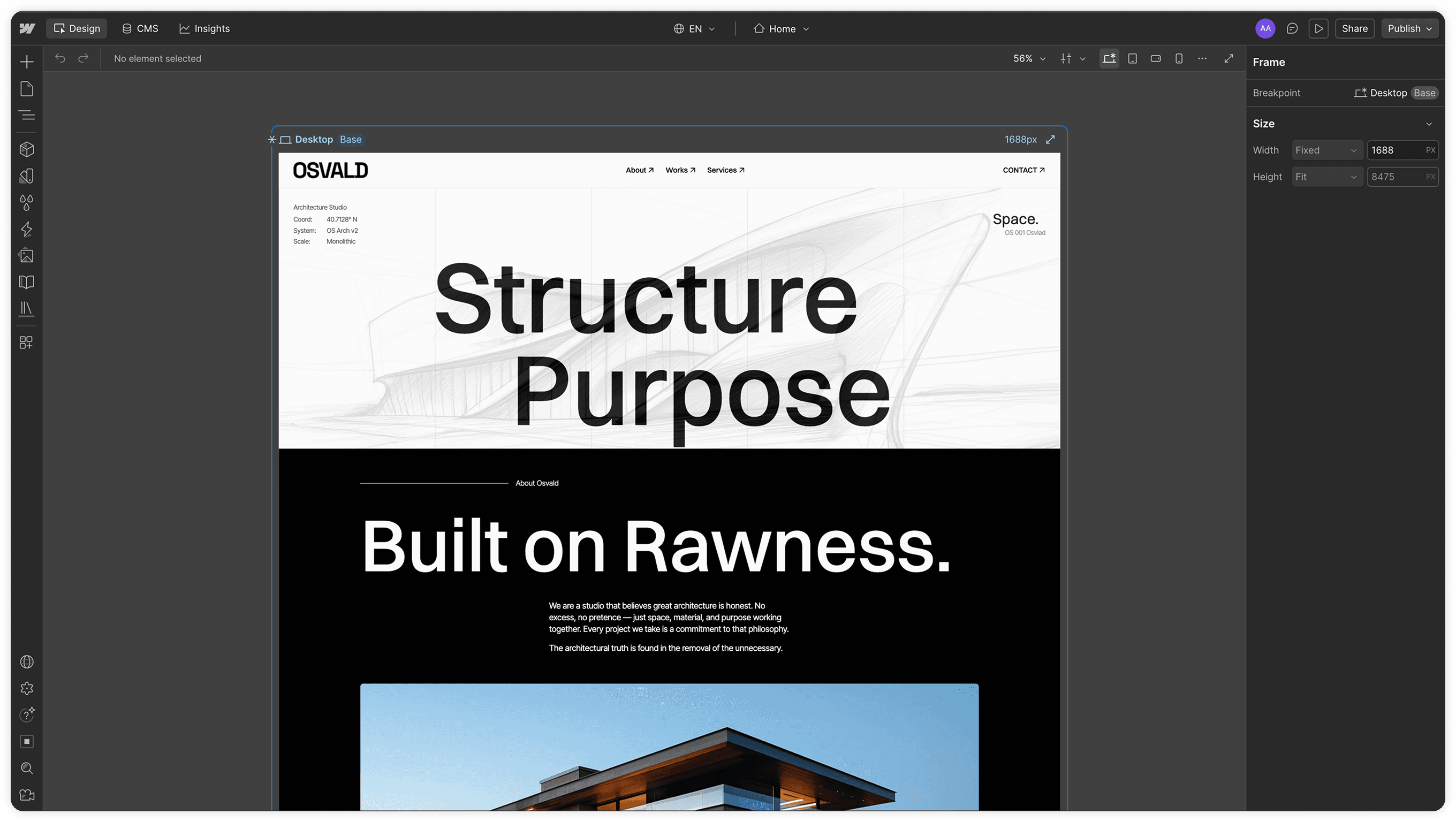The image size is (1456, 822).
Task: Click the 'No element selected' status text
Action: click(x=158, y=58)
